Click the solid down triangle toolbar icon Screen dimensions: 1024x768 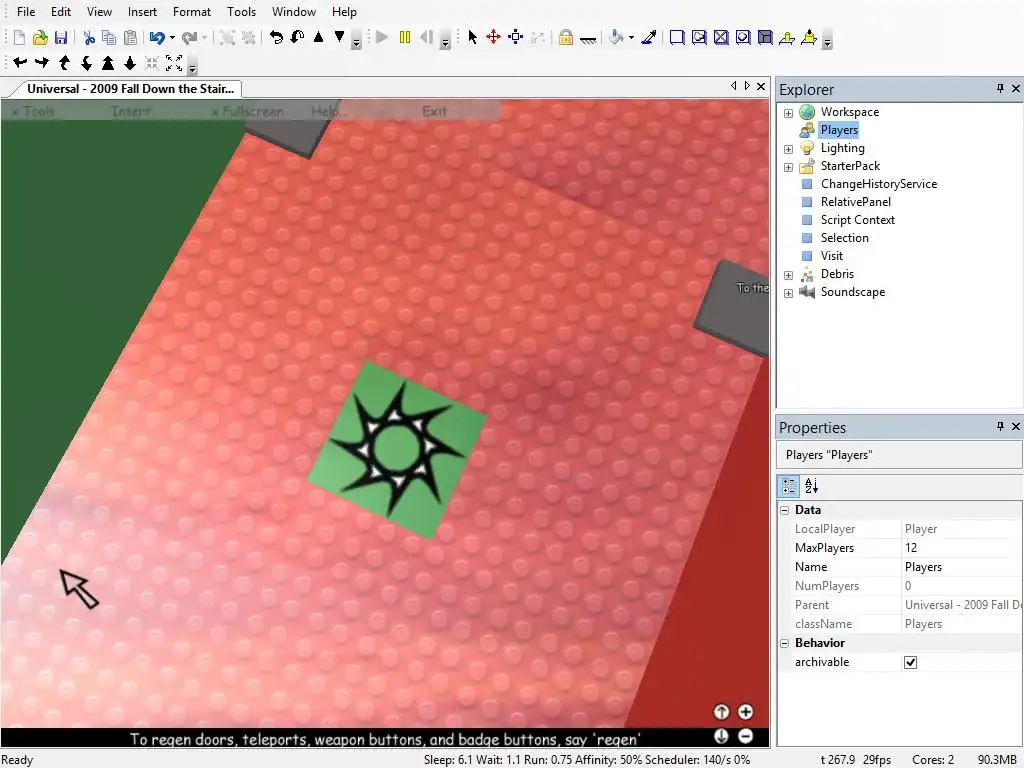(340, 37)
